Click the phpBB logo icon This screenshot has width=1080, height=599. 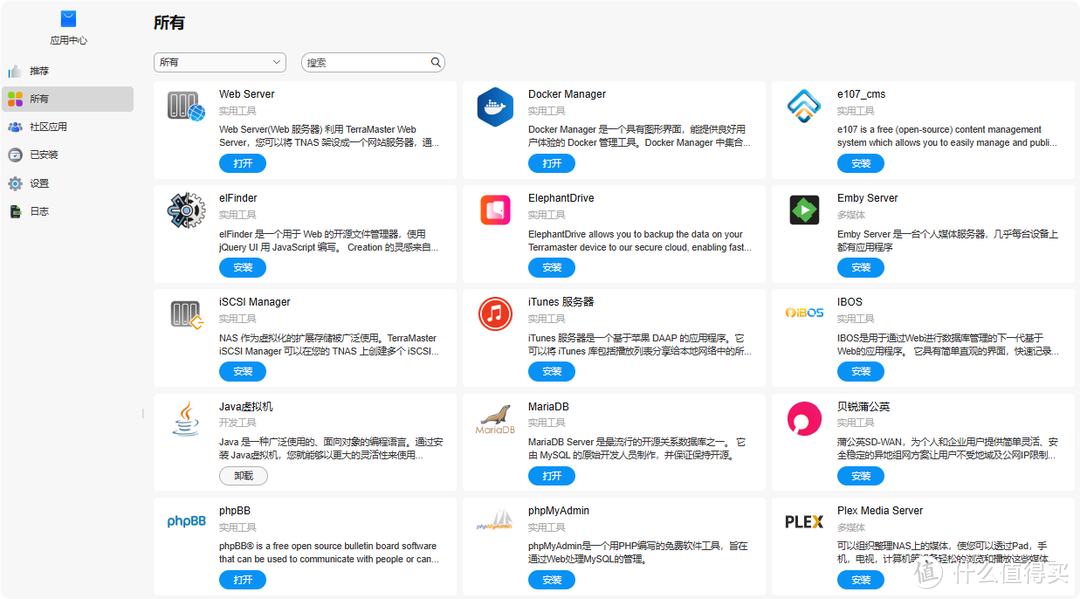tap(186, 521)
